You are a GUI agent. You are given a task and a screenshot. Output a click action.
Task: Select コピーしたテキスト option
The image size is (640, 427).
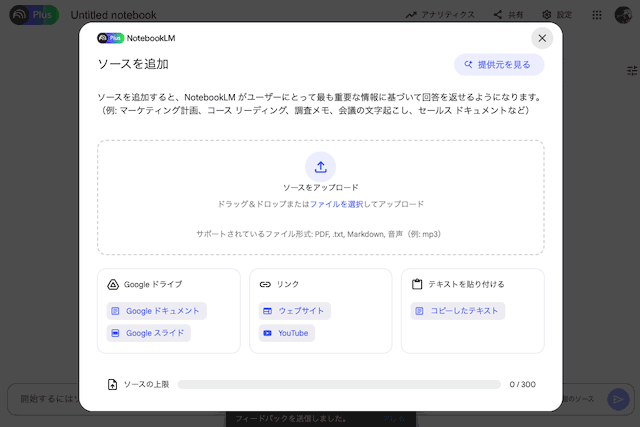457,311
